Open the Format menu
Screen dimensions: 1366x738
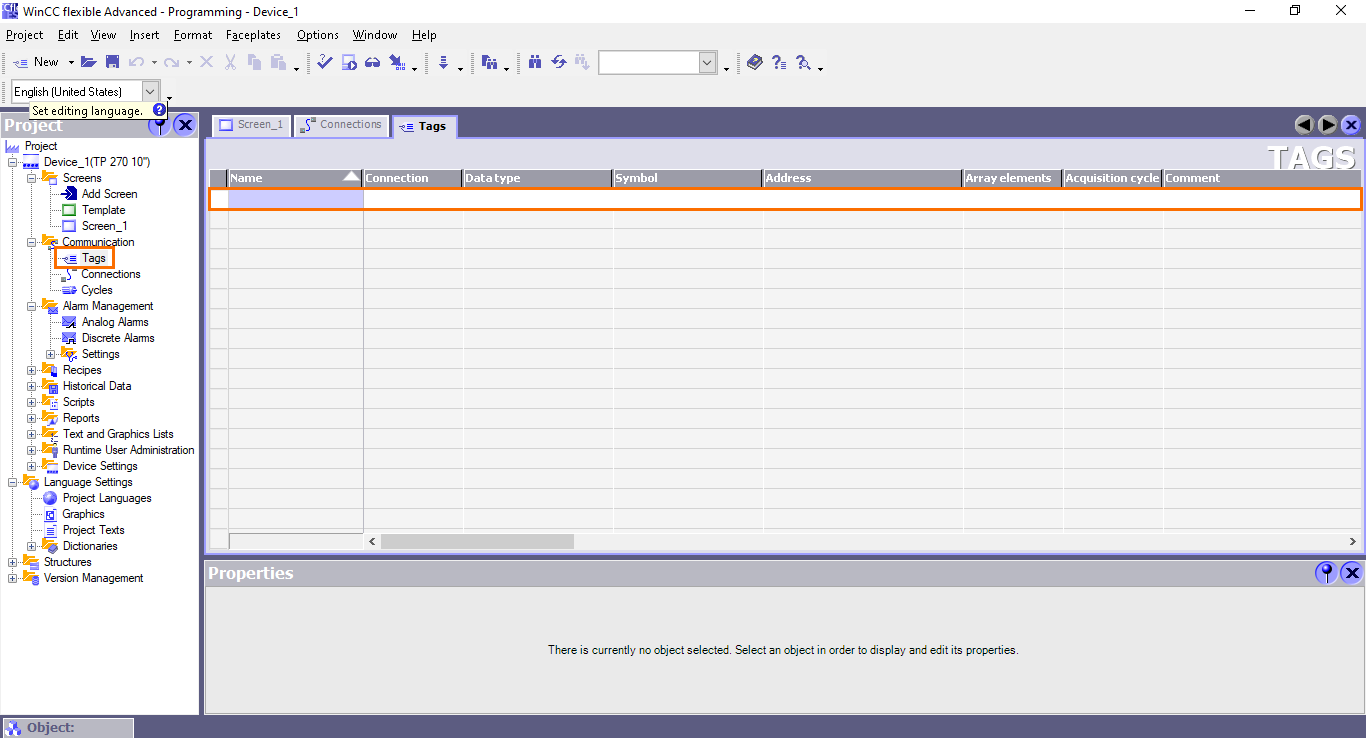[193, 35]
